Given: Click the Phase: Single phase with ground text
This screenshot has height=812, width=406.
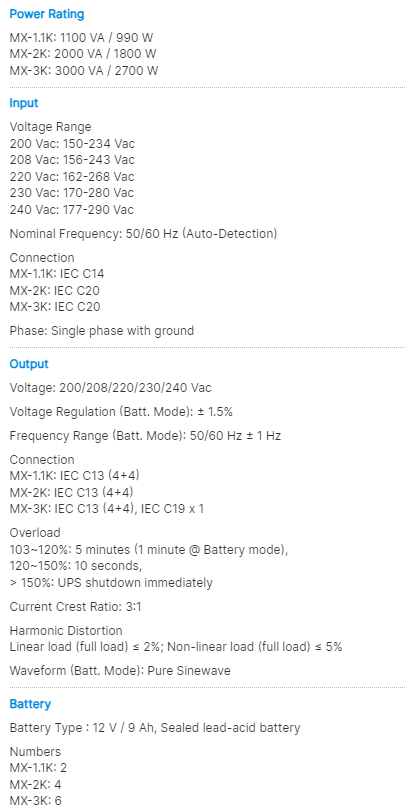Looking at the screenshot, I should [102, 331].
